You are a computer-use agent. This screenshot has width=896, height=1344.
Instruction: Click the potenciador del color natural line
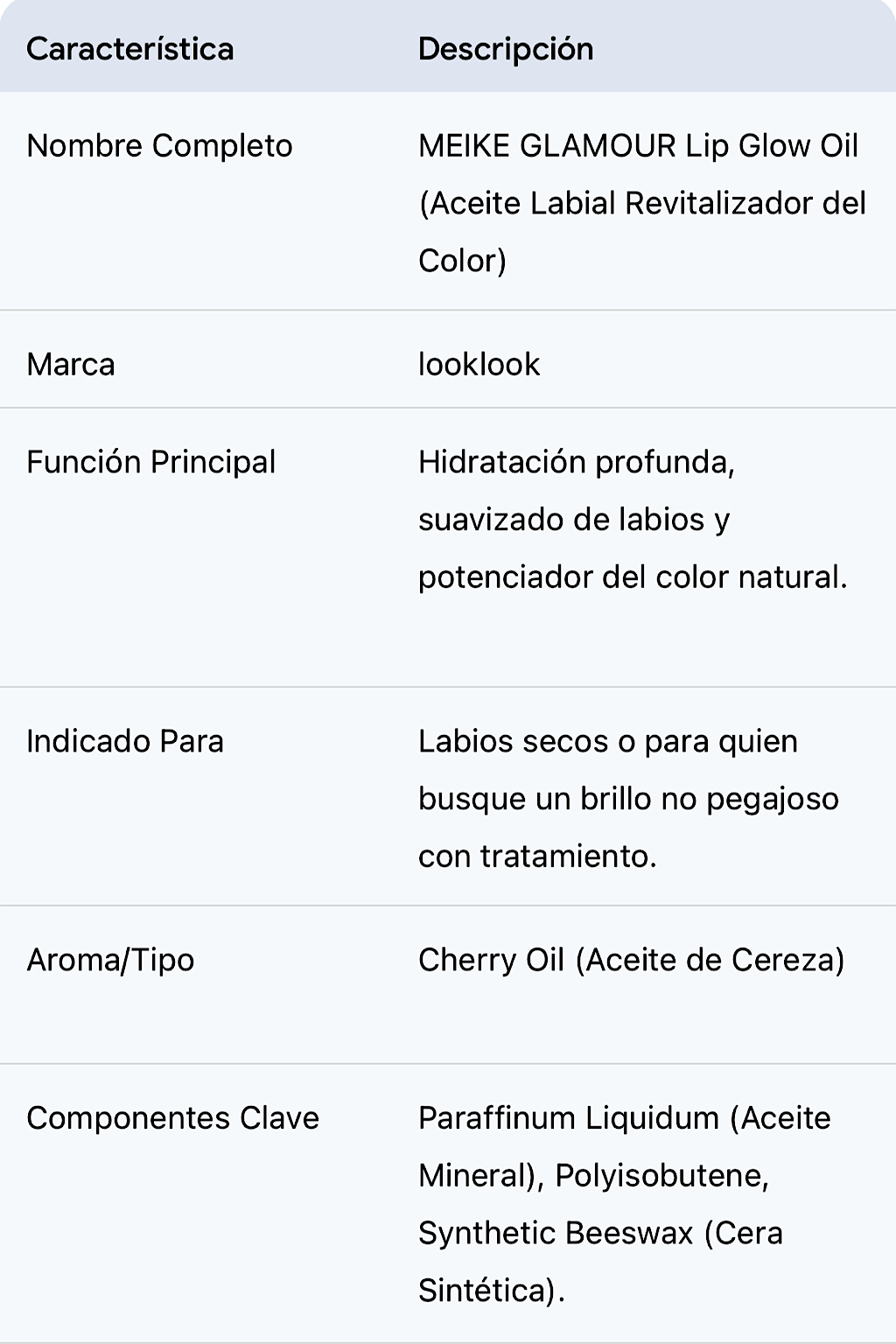click(x=633, y=577)
